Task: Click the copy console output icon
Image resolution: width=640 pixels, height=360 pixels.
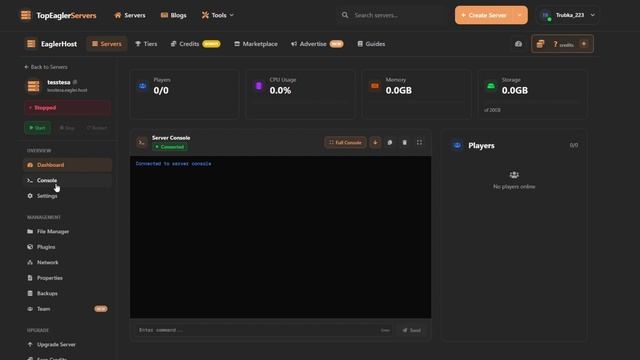Action: click(x=390, y=142)
